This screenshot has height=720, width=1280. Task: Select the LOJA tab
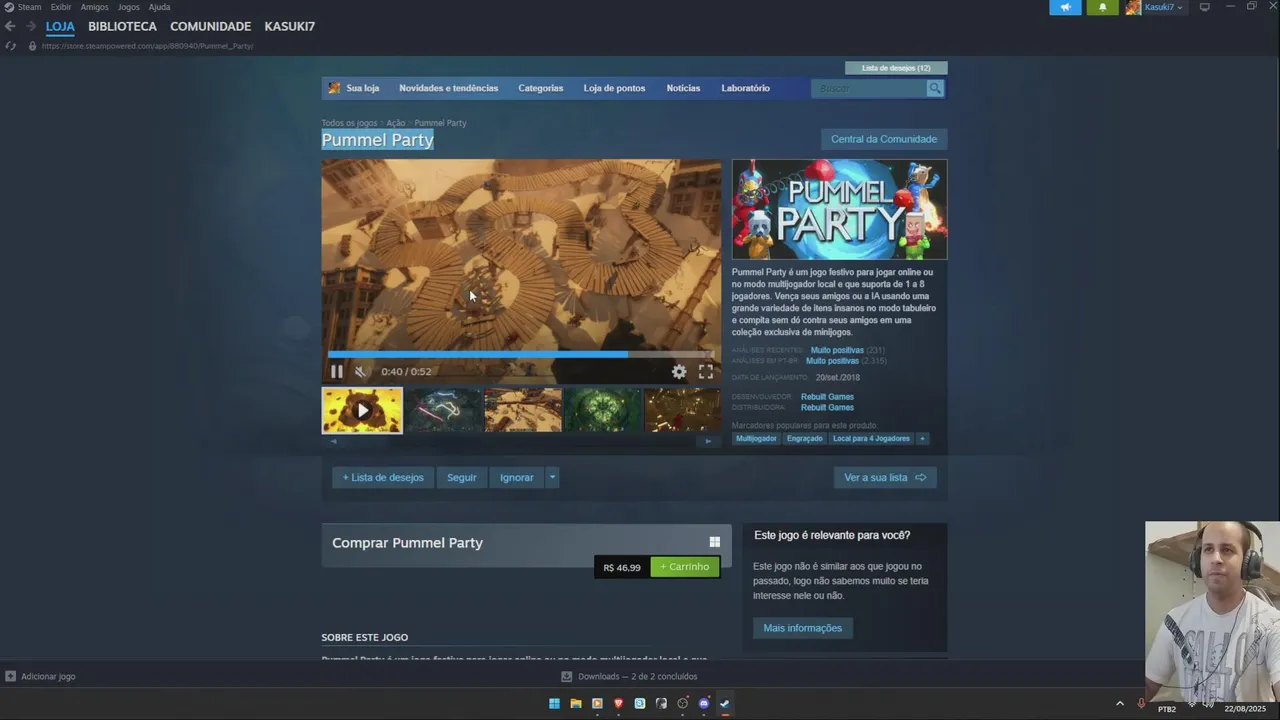[x=60, y=26]
